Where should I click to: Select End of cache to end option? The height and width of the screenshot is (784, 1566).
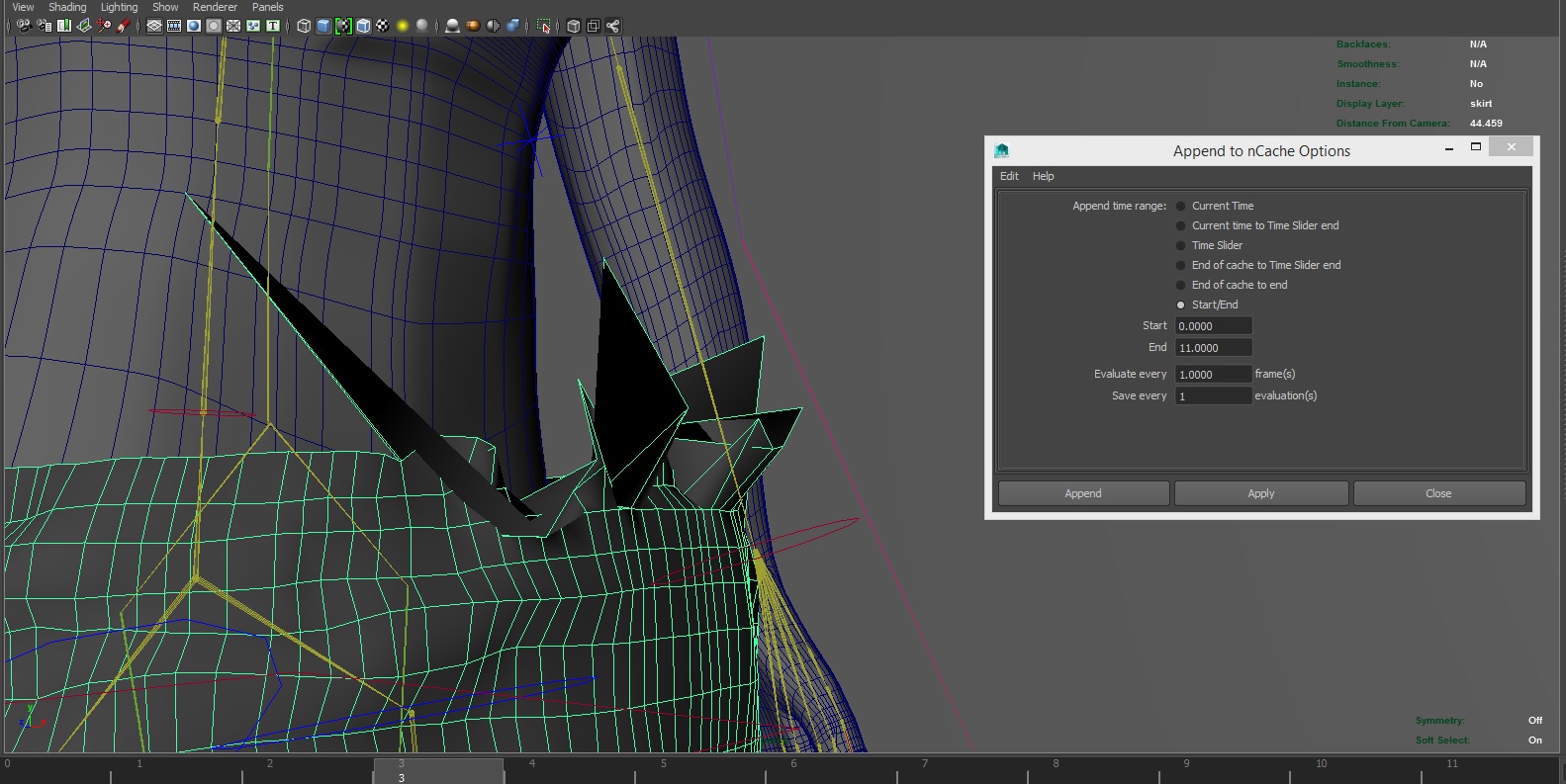click(1180, 285)
